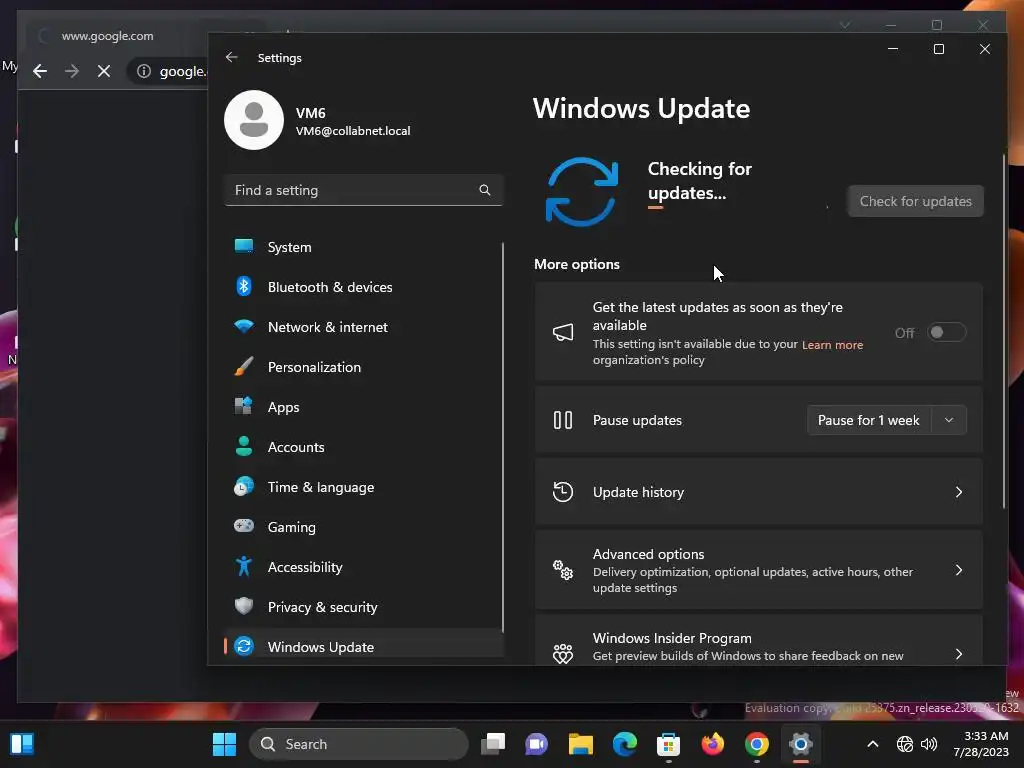1024x768 pixels.
Task: Click the taskbar Search box
Action: [359, 744]
